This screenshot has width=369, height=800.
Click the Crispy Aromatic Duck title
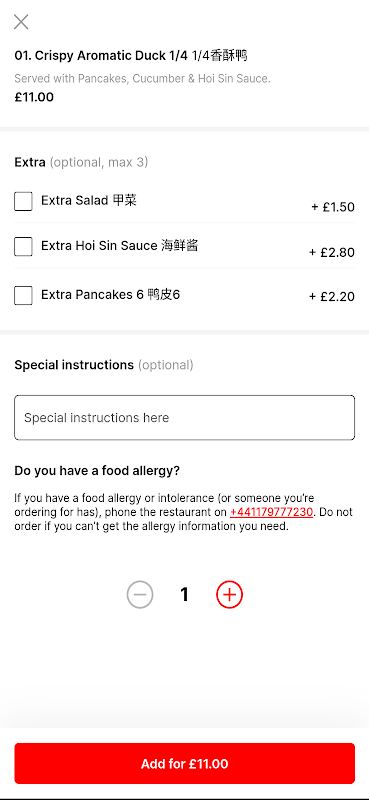(131, 56)
